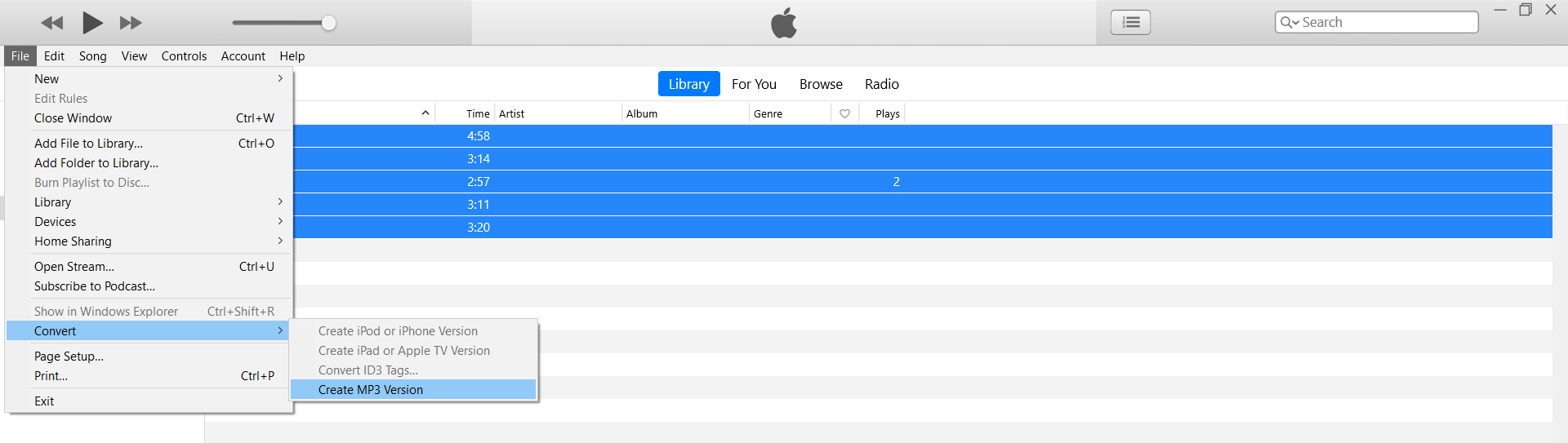Click the Play button
This screenshot has width=1568, height=443.
[x=92, y=23]
